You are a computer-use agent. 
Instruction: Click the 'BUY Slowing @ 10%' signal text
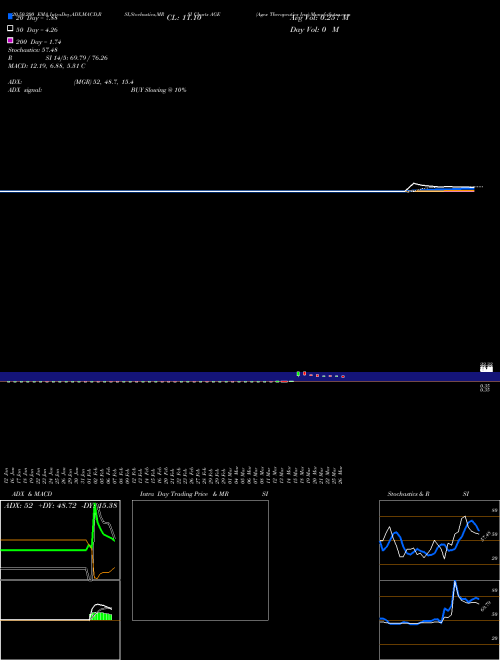pos(159,90)
